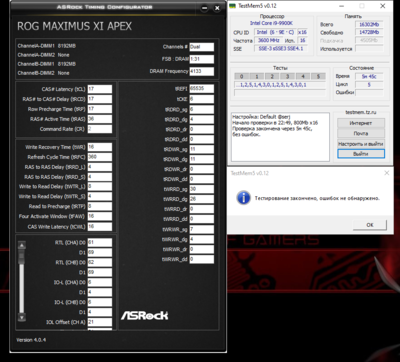400x362 pixels.
Task: Minimize the ASRock Timing Configurator window
Action: [205, 8]
